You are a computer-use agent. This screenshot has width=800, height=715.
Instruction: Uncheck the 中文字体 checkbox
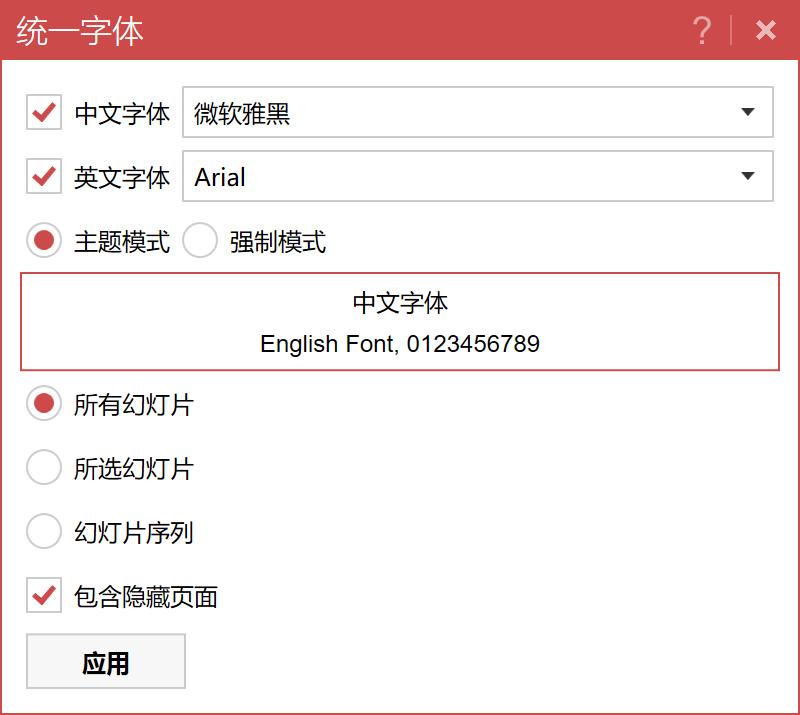pos(44,113)
